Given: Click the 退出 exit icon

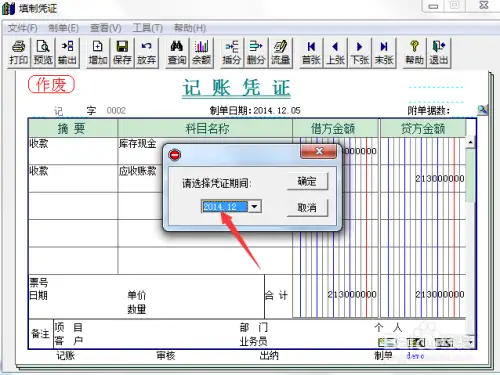Looking at the screenshot, I should (x=438, y=53).
